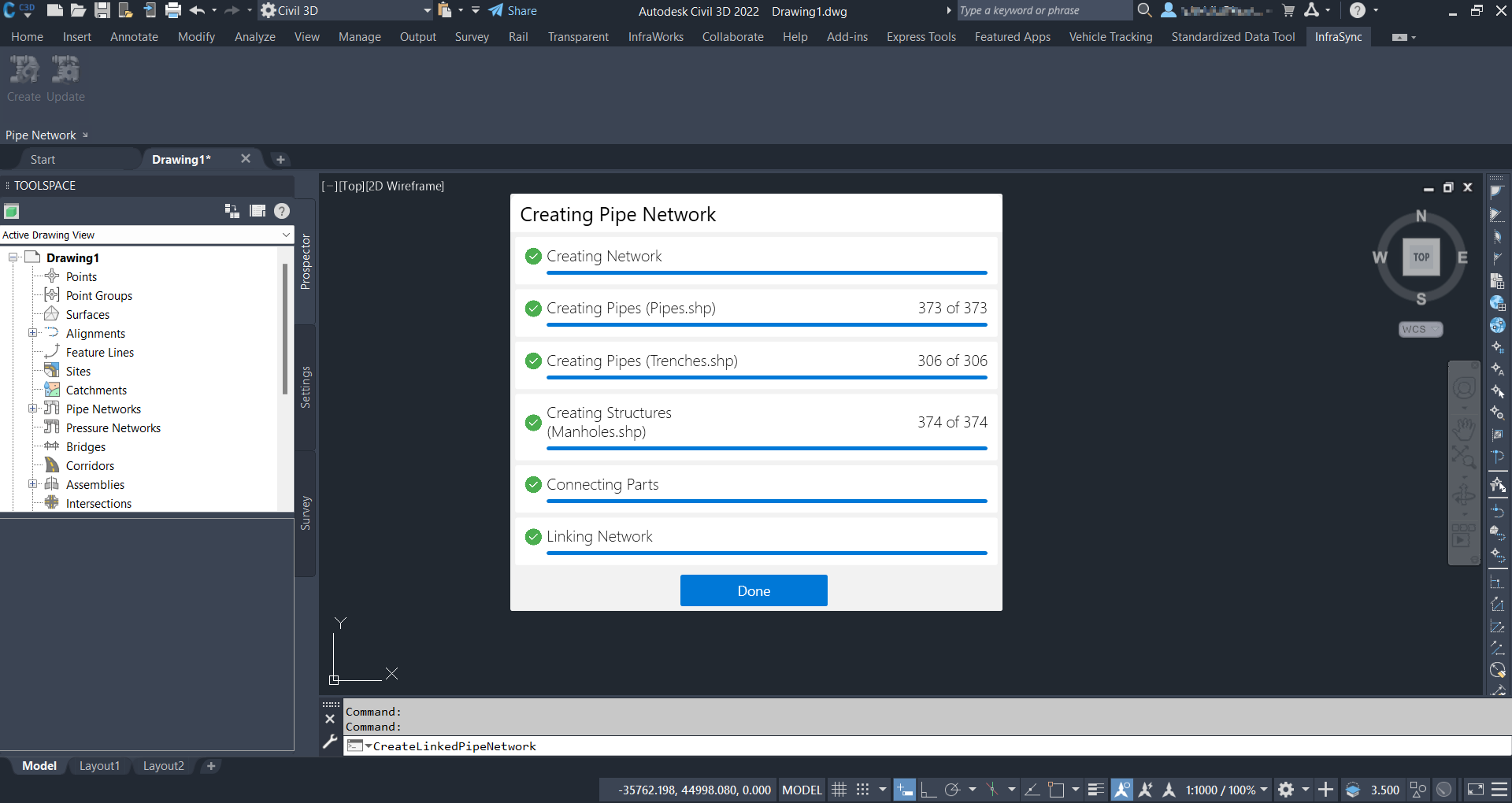Expand the Assemblies tree node

coord(32,484)
